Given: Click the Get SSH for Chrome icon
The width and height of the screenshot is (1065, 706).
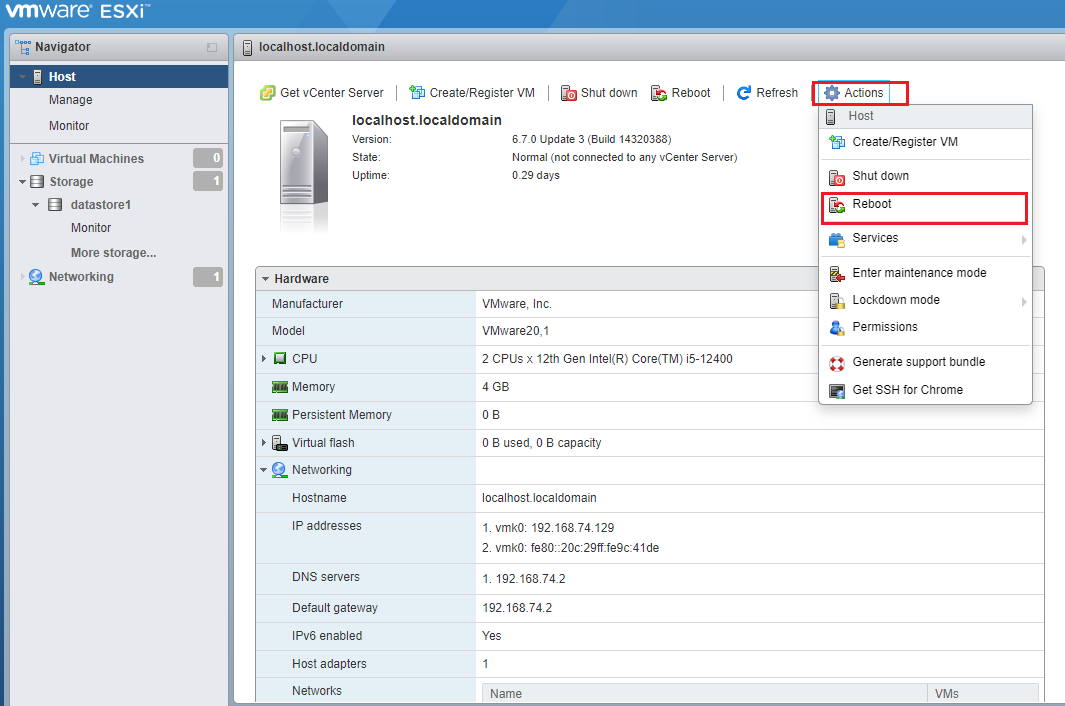Looking at the screenshot, I should point(837,391).
